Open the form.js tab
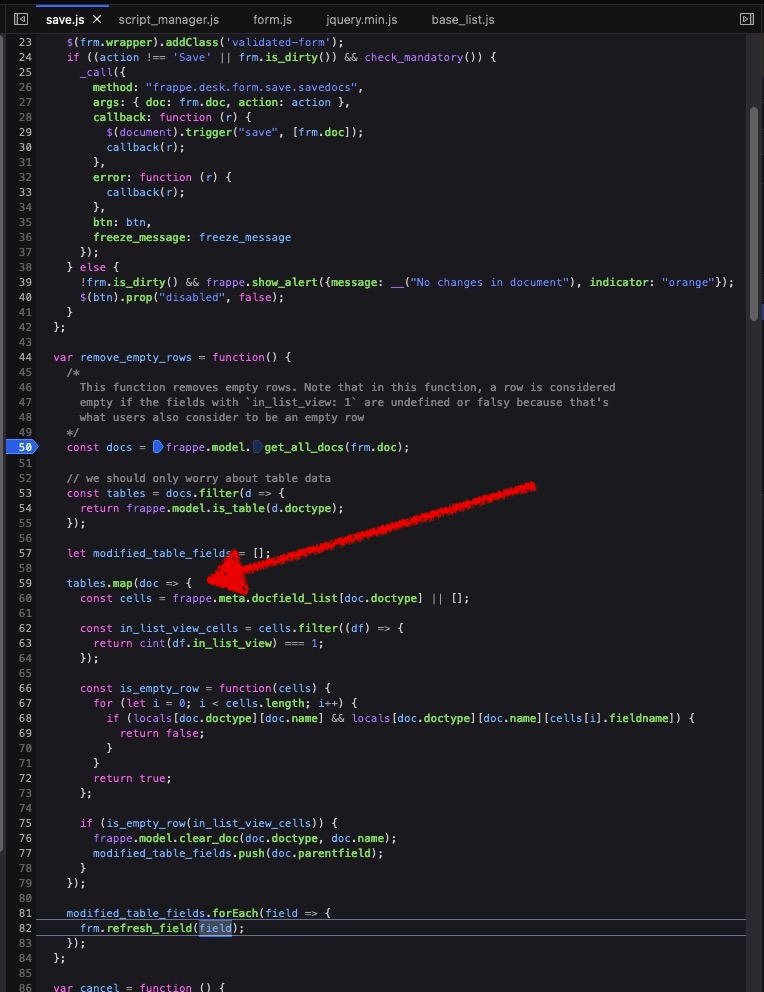The image size is (764, 992). (x=273, y=20)
